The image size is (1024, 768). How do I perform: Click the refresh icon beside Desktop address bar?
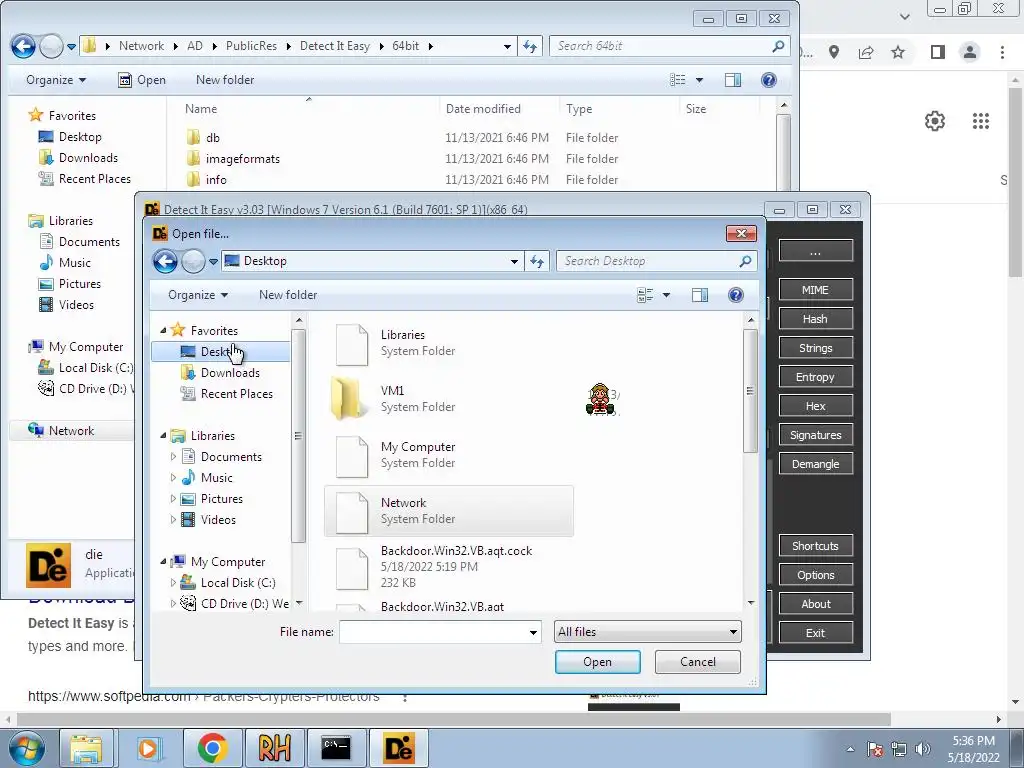(x=537, y=261)
